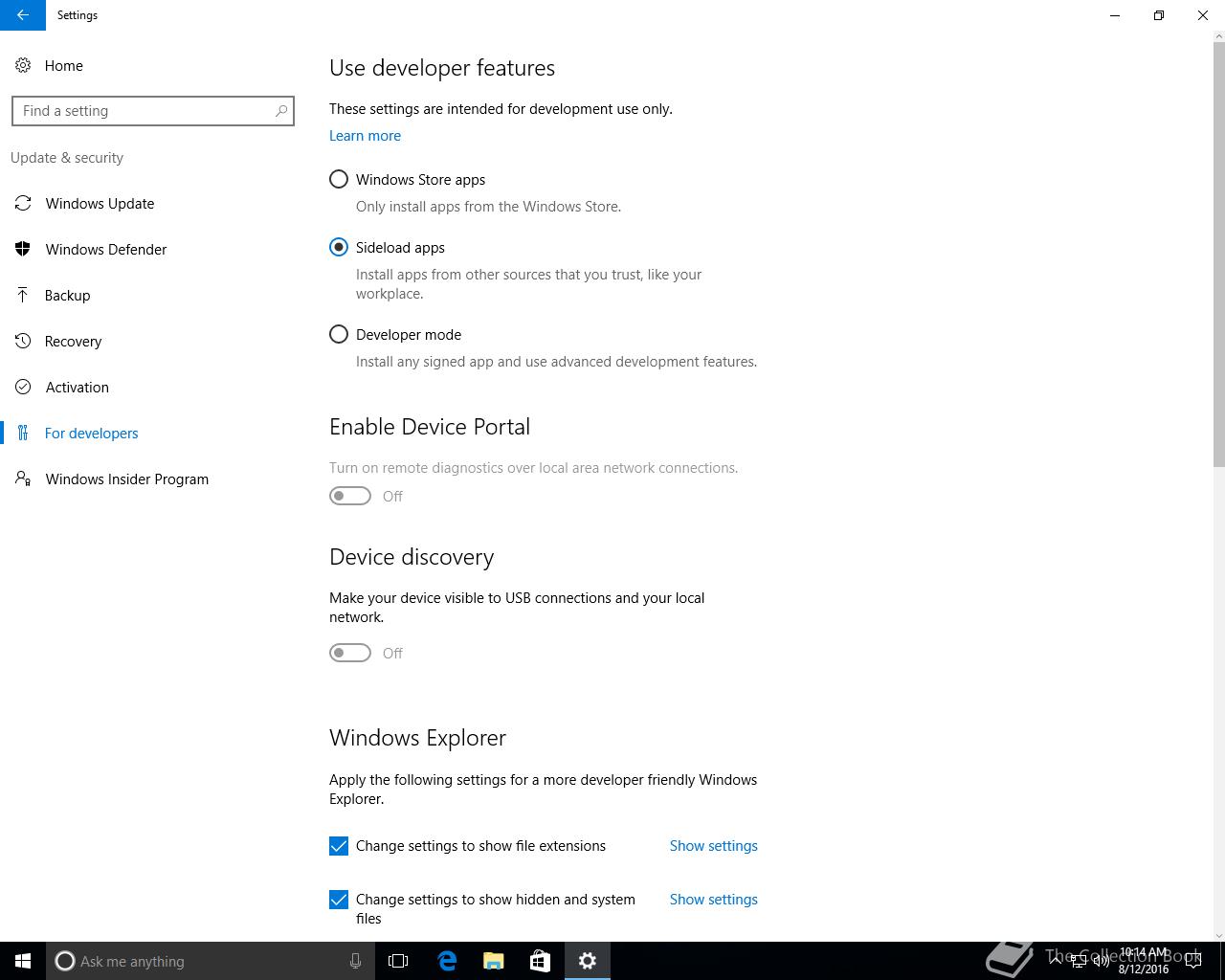This screenshot has height=980, width=1225.
Task: Click Show settings for hidden system files
Action: tap(714, 900)
